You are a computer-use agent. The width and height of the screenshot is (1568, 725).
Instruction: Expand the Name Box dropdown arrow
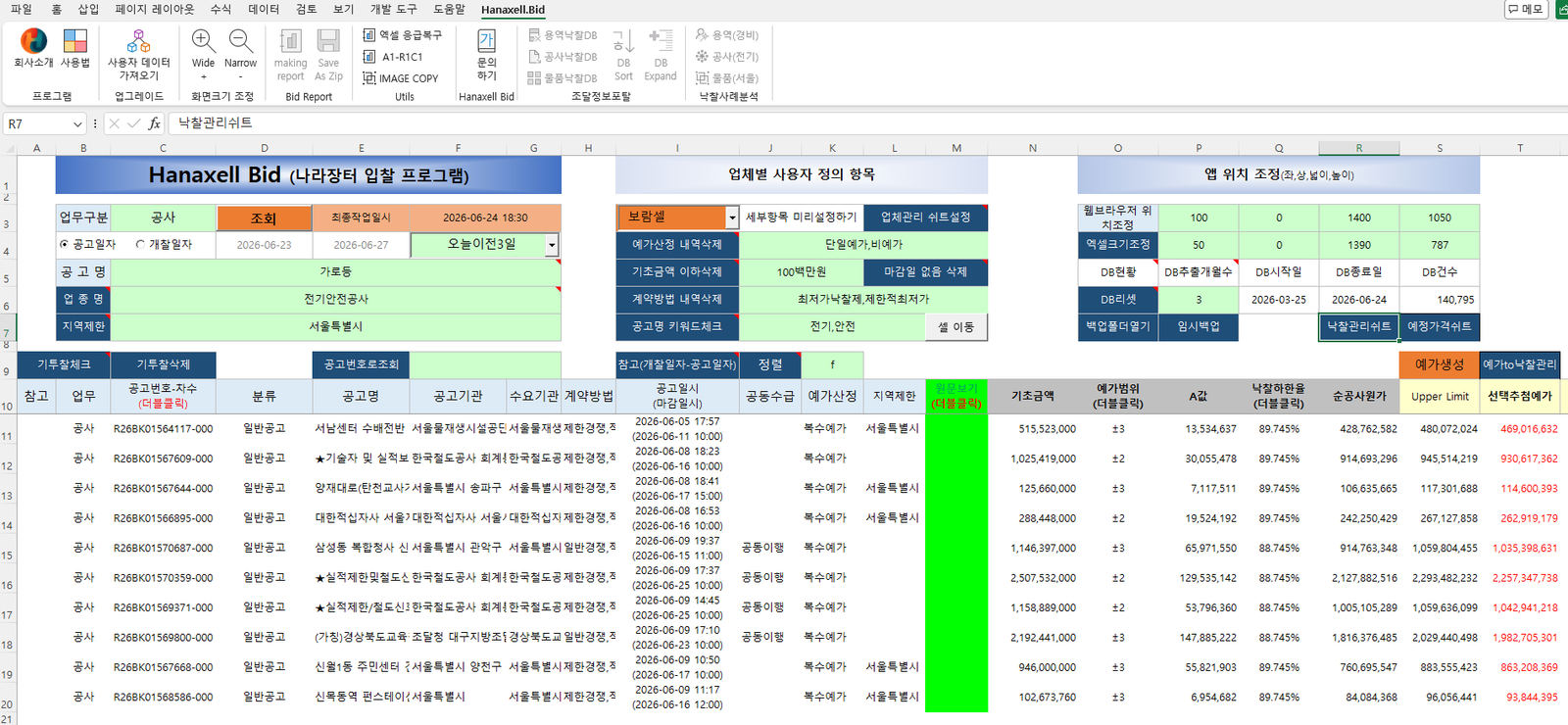coord(77,124)
